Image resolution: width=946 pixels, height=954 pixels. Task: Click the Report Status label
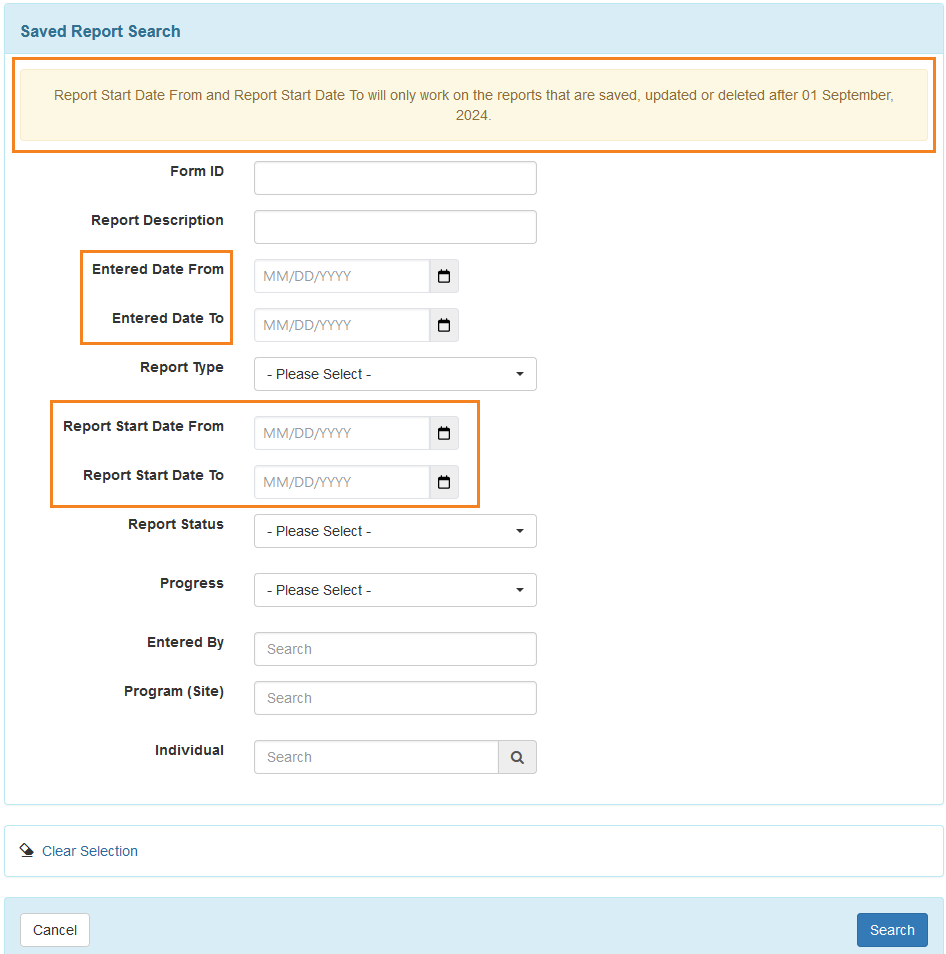click(176, 524)
